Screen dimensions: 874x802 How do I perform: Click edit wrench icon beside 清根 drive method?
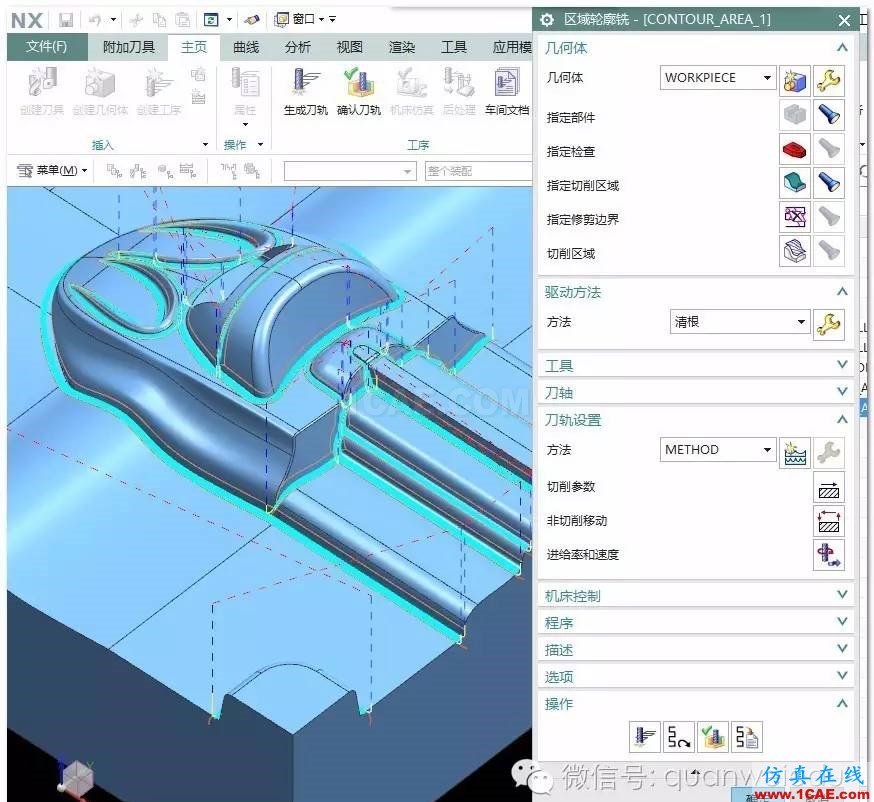(829, 324)
